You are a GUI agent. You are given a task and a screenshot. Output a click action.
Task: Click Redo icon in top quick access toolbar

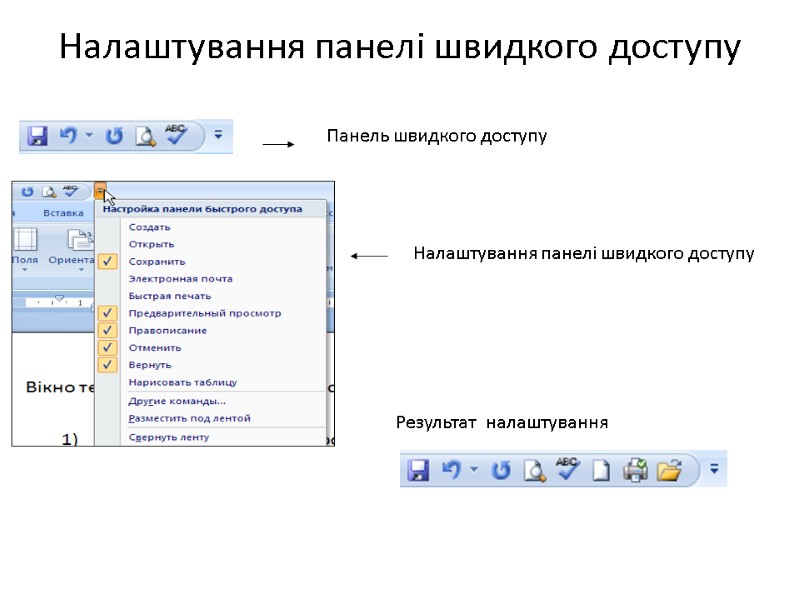(114, 136)
